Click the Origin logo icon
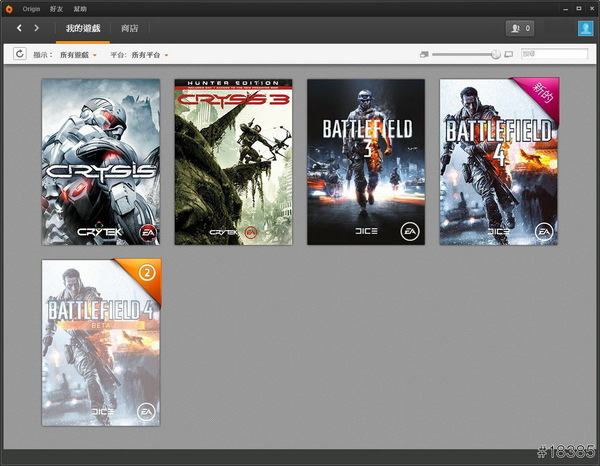 8,8
